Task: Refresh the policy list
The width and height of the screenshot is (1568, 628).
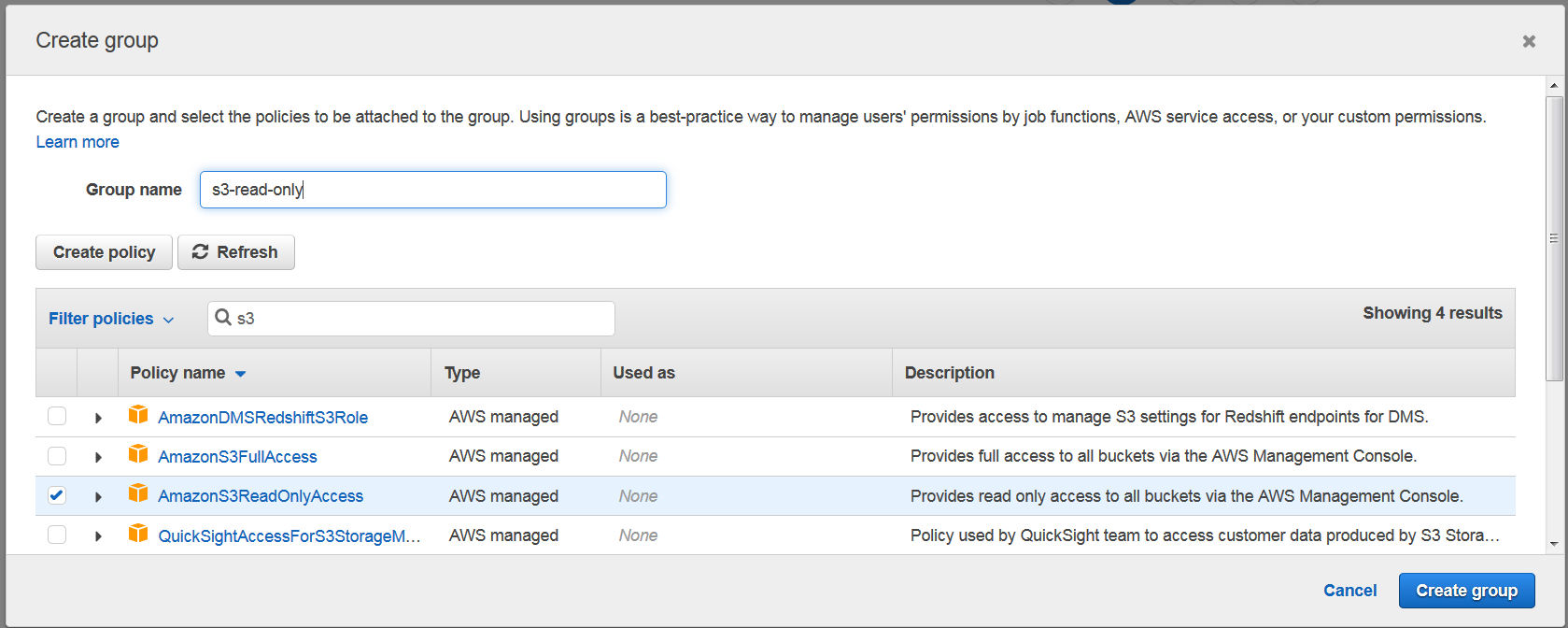Action: click(x=236, y=252)
